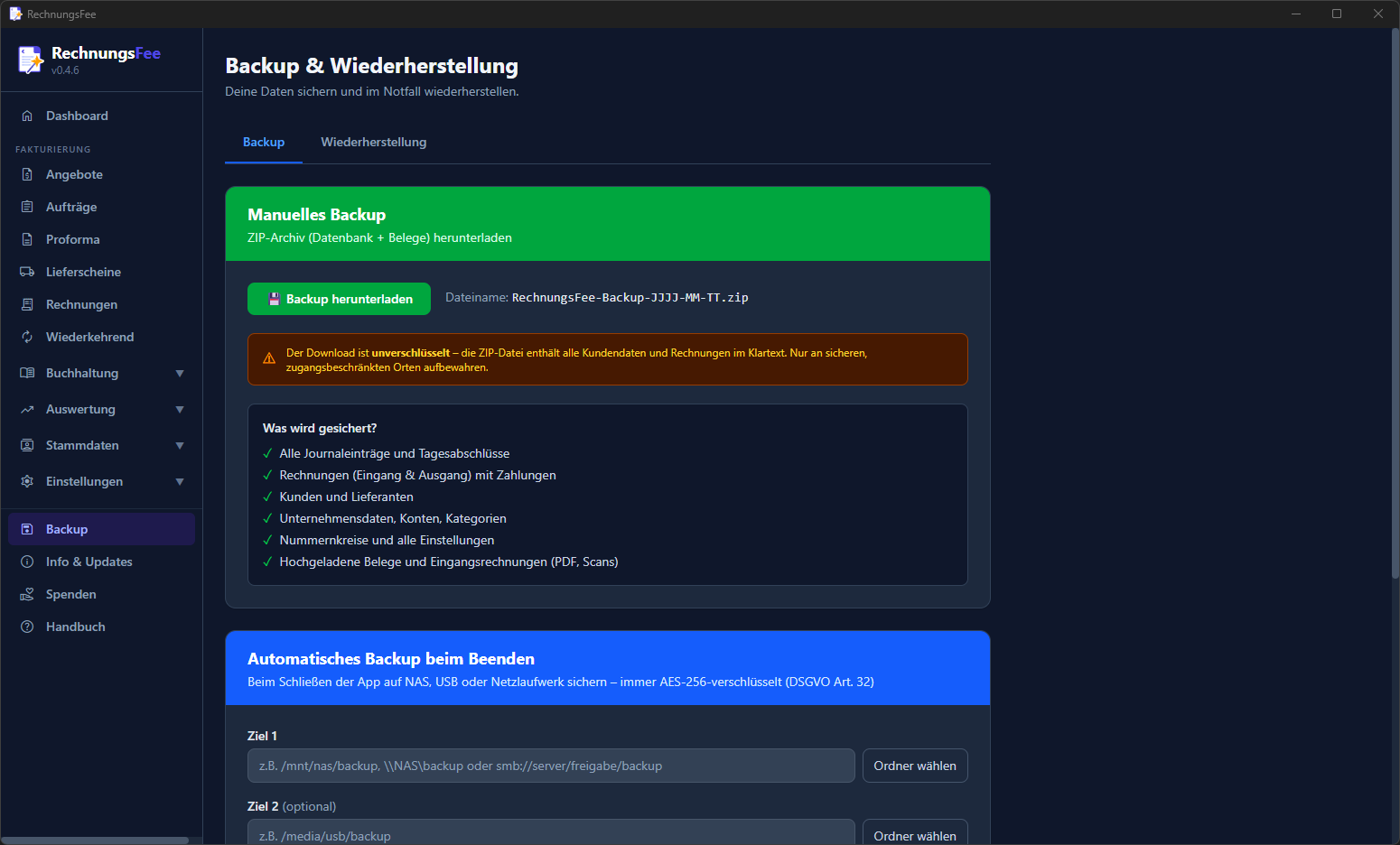Switch to the Wiederherstellung tab
The image size is (1400, 845).
(374, 143)
